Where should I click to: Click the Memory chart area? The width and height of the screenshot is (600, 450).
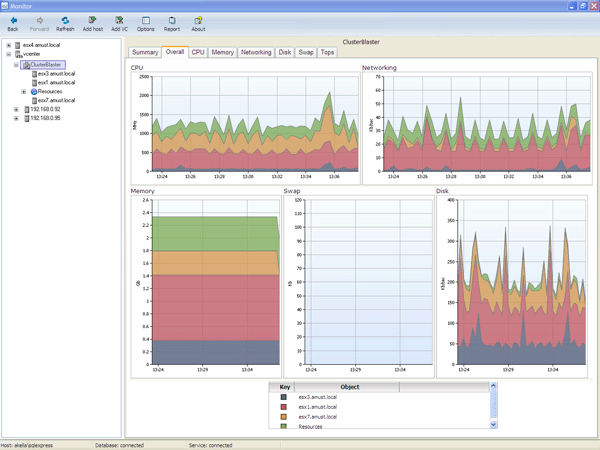[206, 287]
